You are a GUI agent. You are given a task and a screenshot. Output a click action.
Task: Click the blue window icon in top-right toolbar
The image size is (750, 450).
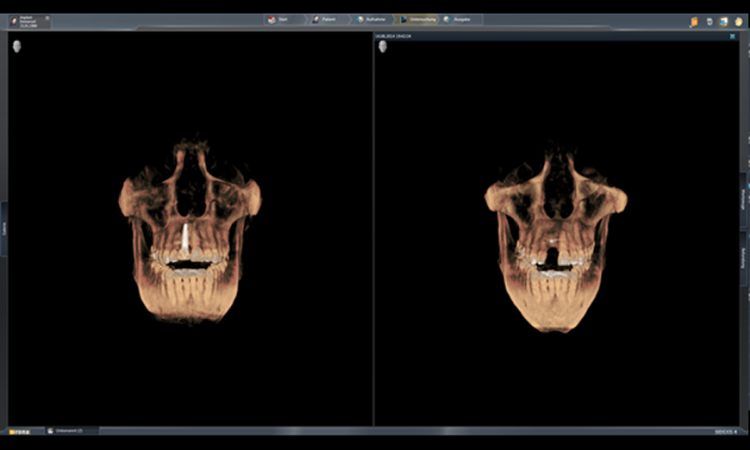[x=724, y=22]
